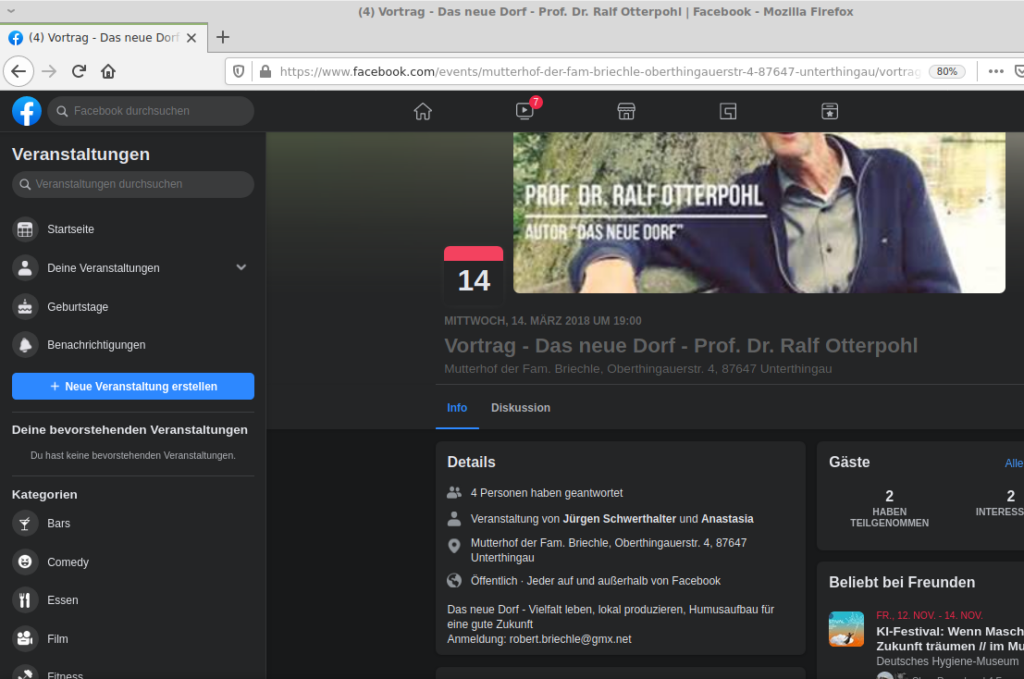Click '2 Haben teilgenommen' guest count
The width and height of the screenshot is (1024, 679).
(889, 508)
